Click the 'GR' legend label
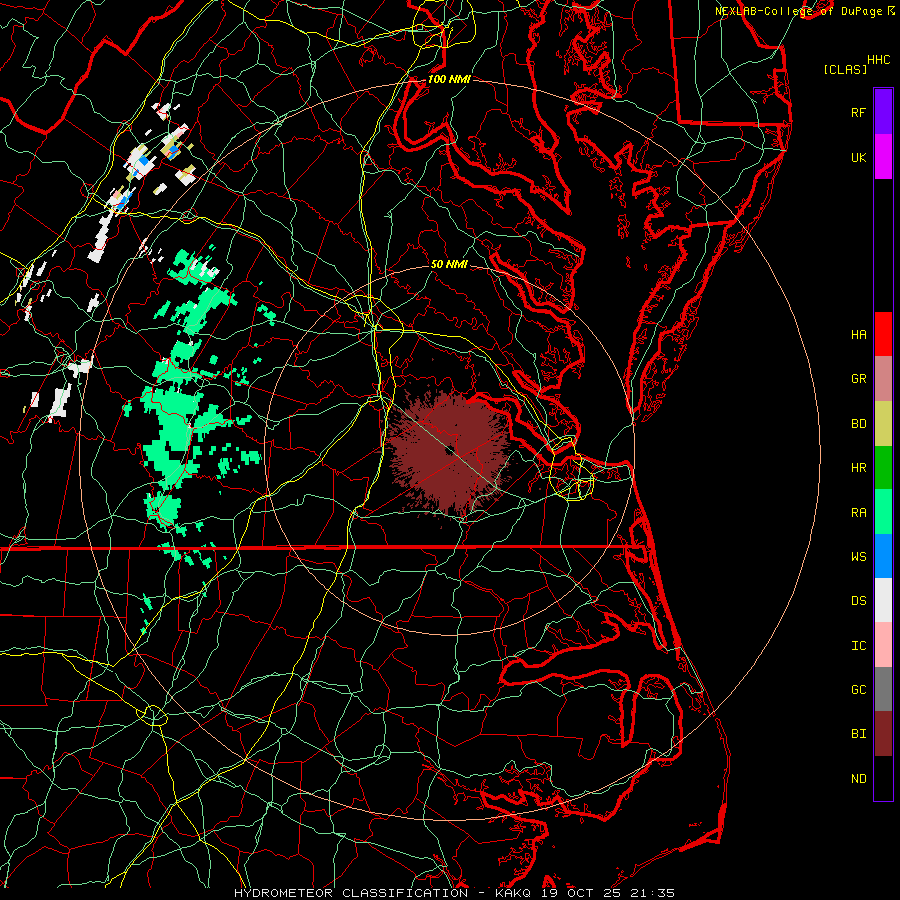 [x=858, y=379]
